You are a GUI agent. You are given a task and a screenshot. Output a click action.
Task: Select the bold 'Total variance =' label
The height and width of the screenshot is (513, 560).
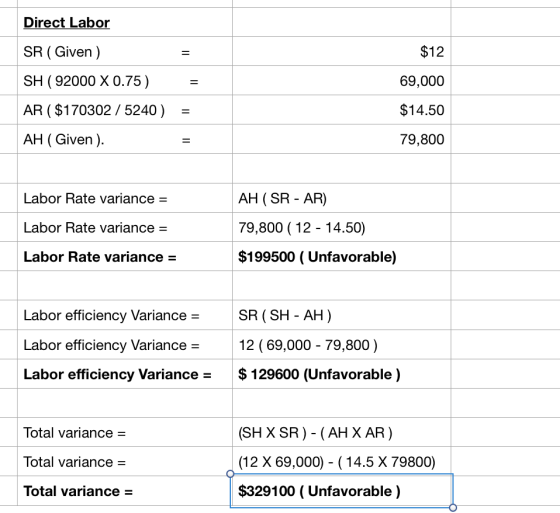[x=78, y=491]
